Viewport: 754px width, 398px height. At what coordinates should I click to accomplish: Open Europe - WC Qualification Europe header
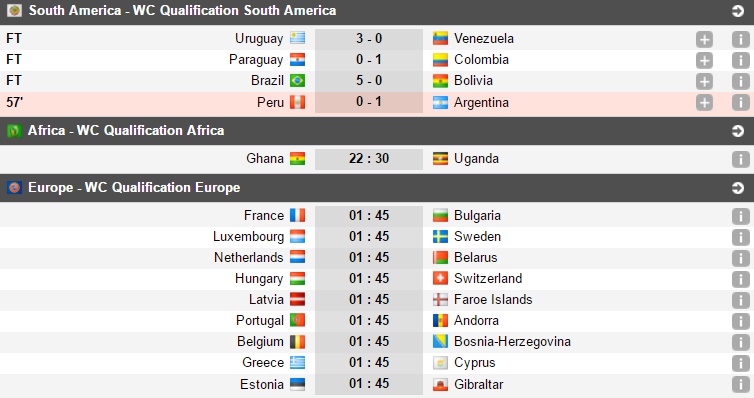point(134,187)
